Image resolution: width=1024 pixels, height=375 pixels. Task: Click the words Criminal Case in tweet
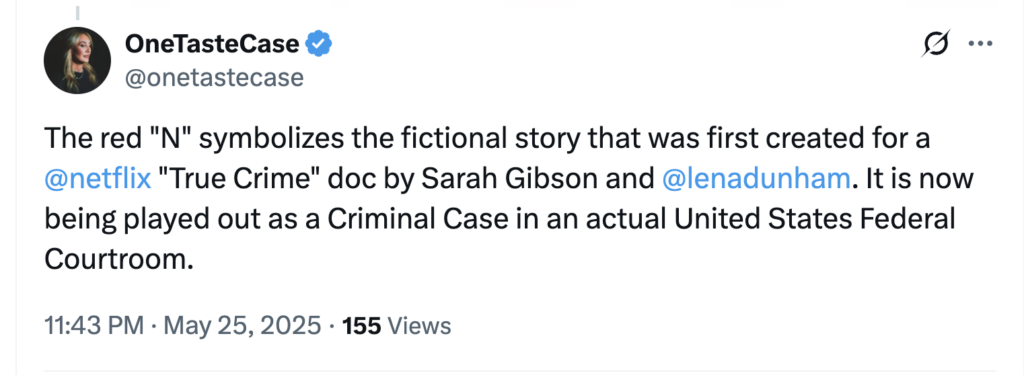point(417,219)
